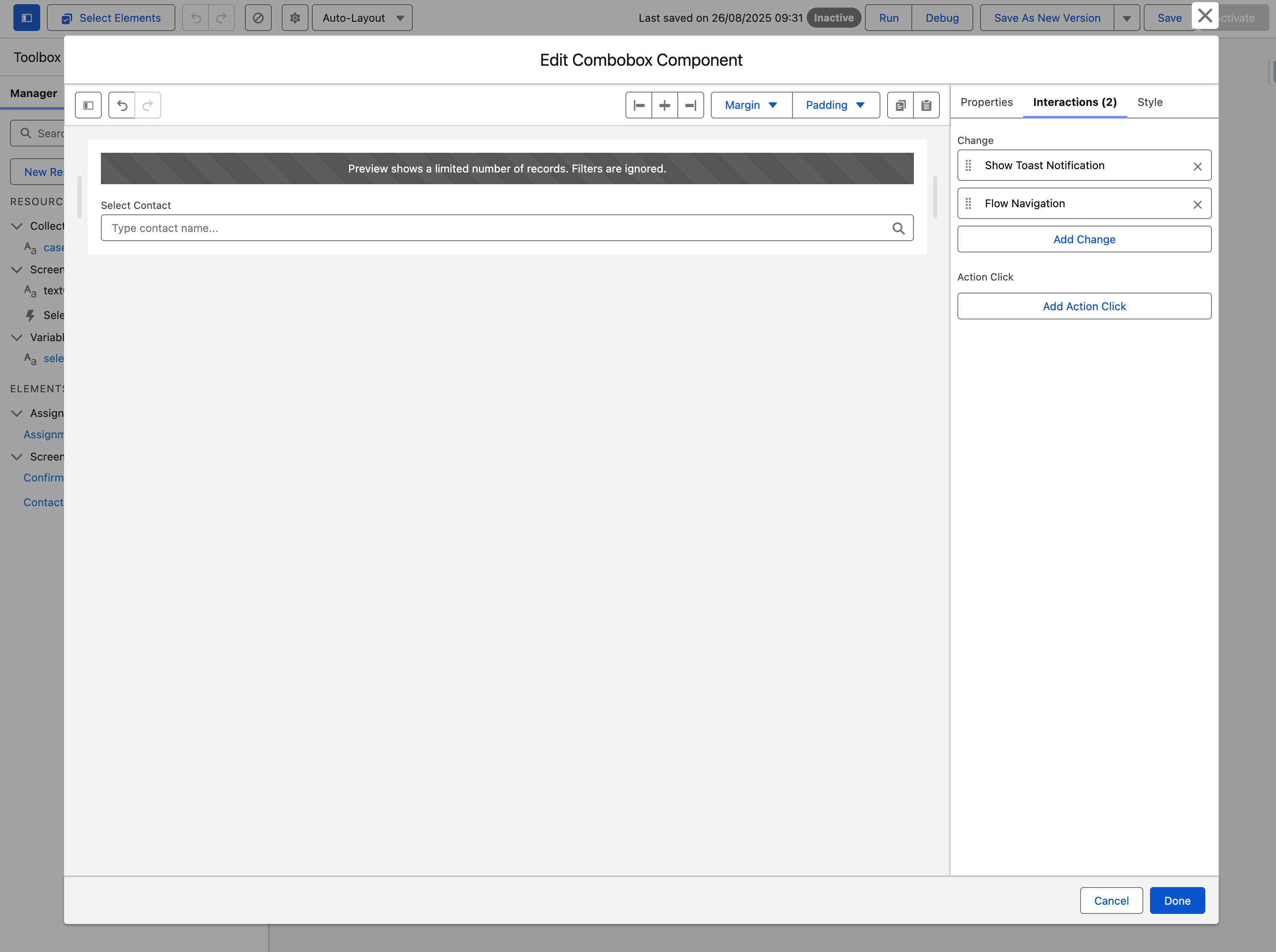Remove the Show Toast Notification interaction
The image size is (1276, 952).
click(1197, 167)
